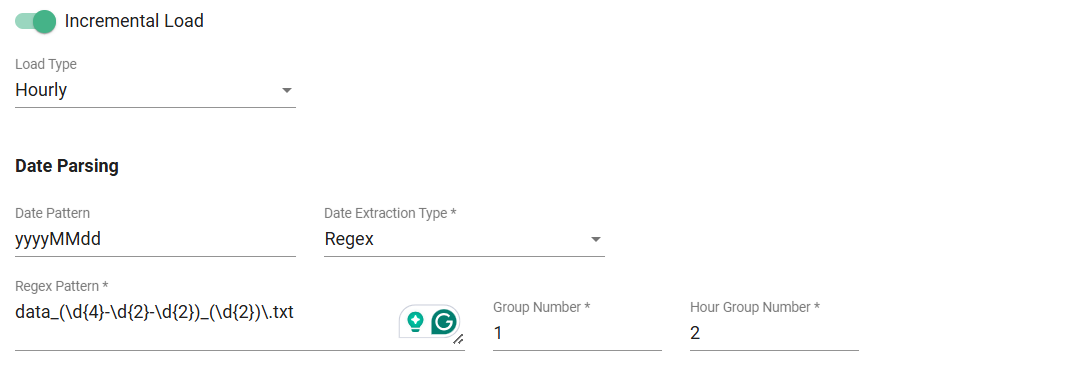Click the Date Pattern field label

[x=52, y=213]
